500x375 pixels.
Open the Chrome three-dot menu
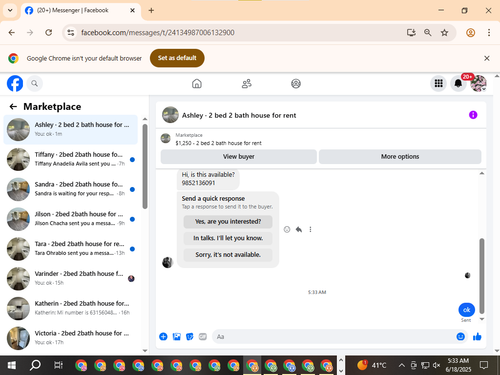coord(489,33)
